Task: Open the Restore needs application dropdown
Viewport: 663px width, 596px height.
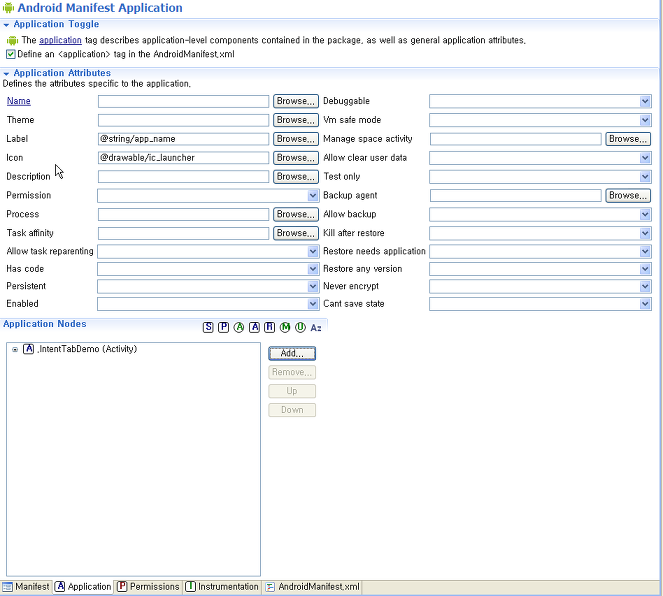Action: pos(645,252)
